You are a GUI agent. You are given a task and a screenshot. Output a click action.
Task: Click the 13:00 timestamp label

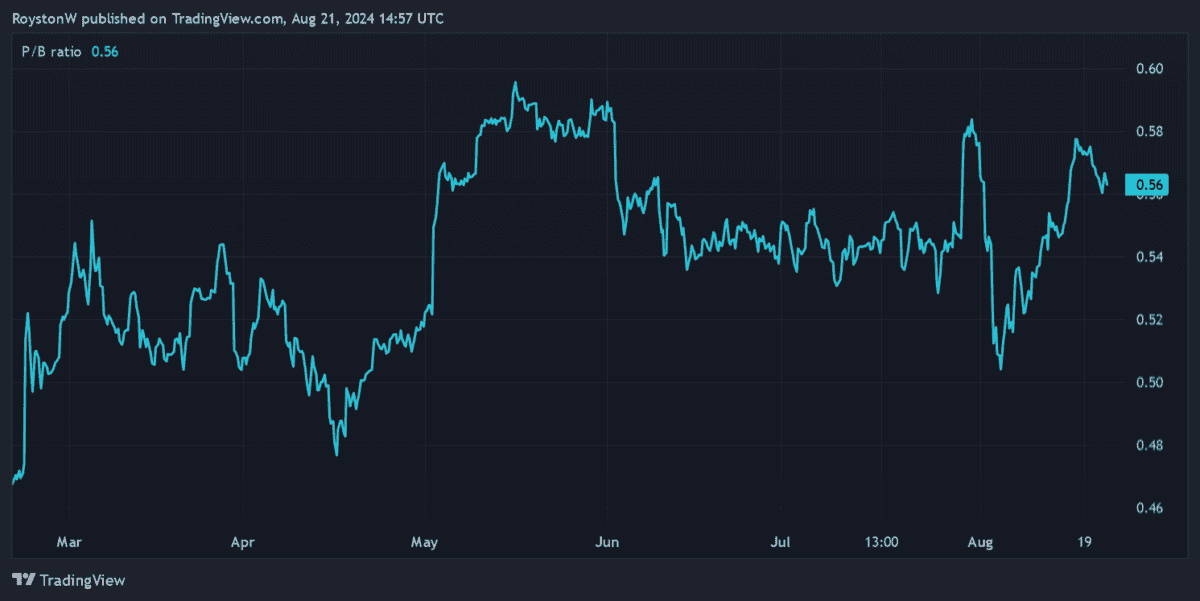coord(881,542)
